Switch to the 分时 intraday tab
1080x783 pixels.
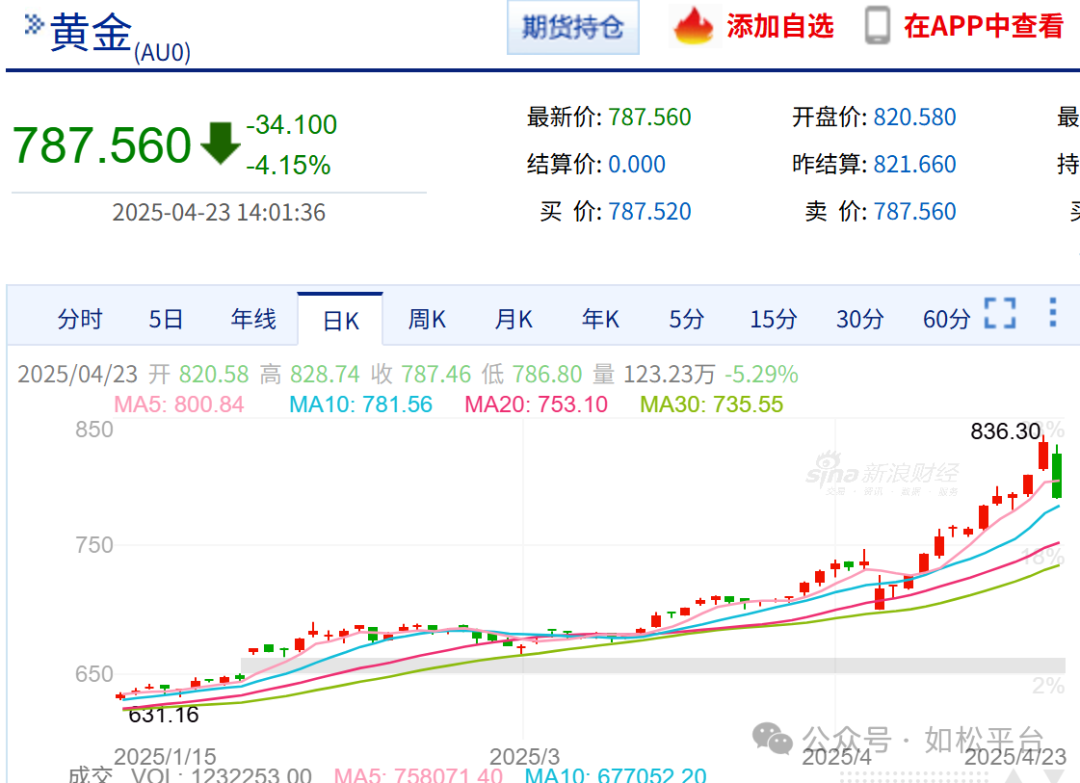tap(80, 319)
